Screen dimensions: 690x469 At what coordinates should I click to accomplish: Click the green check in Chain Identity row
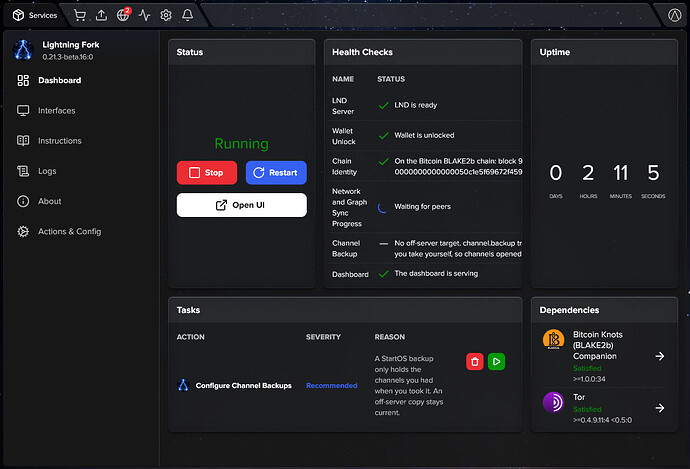point(383,161)
